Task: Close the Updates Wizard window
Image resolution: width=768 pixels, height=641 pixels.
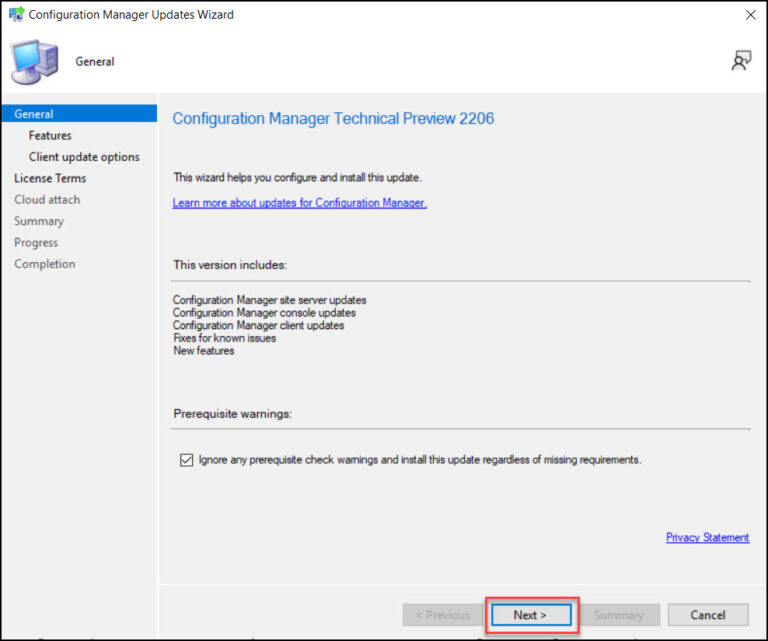Action: (750, 15)
